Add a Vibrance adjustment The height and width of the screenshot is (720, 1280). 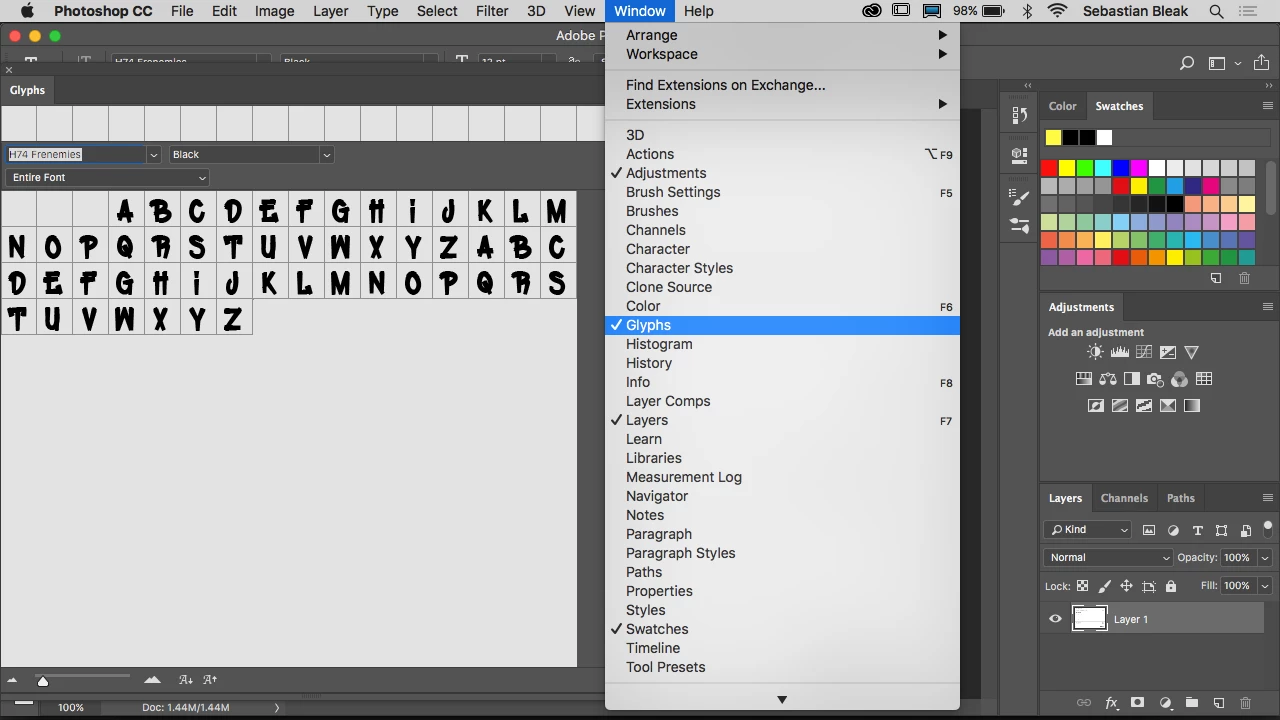click(1191, 352)
